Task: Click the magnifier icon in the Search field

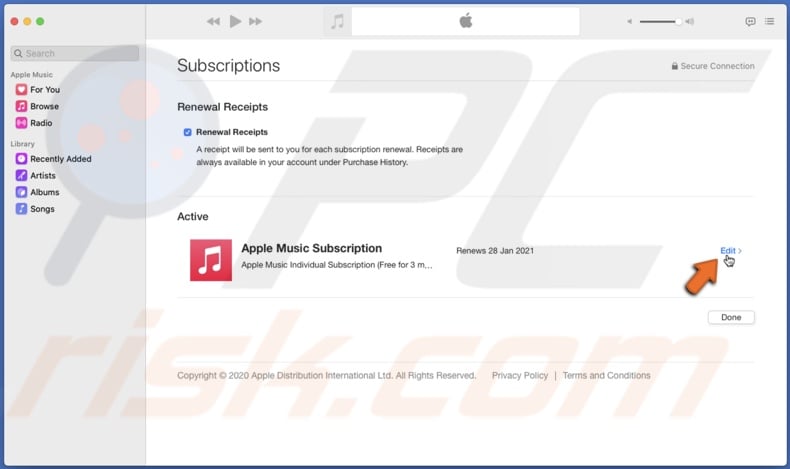Action: pos(18,53)
